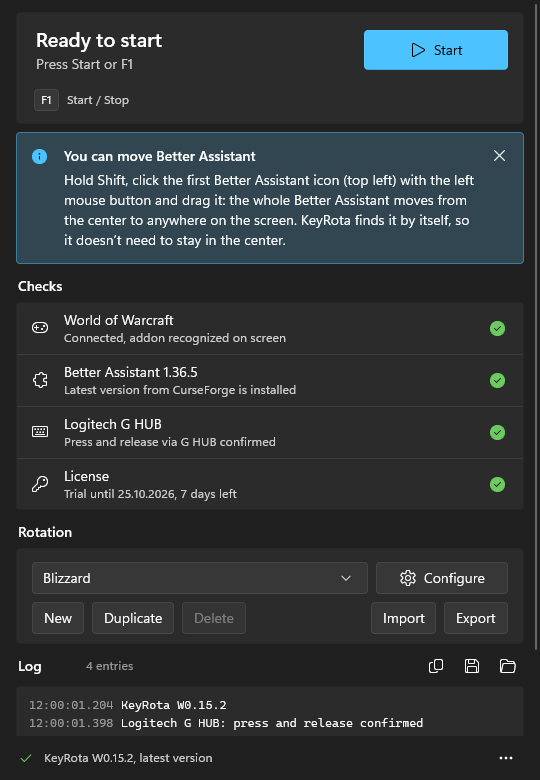Image resolution: width=540 pixels, height=780 pixels.
Task: Click the blue info icon in banner
Action: [x=40, y=156]
